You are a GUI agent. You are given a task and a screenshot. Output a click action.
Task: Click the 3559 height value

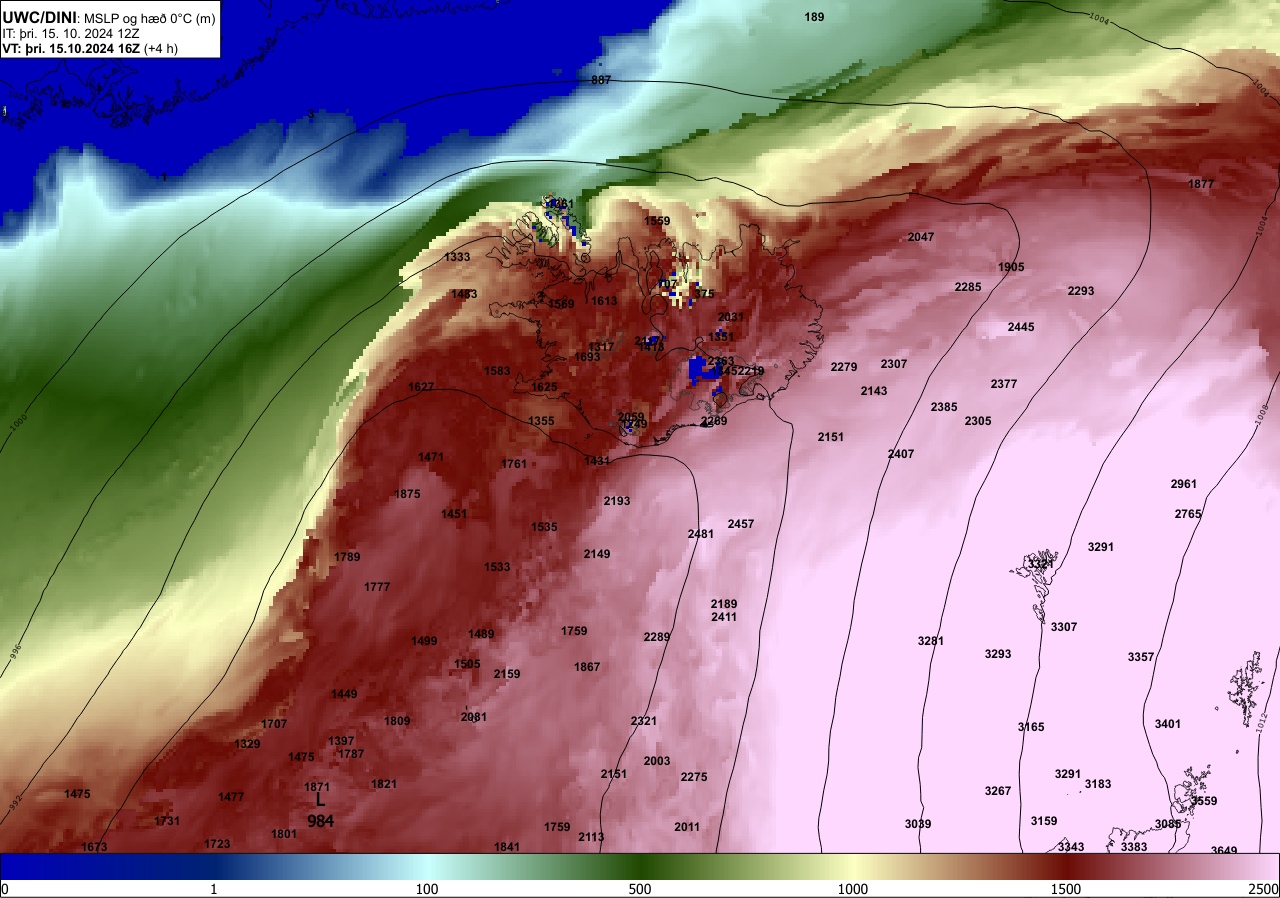coord(1204,801)
